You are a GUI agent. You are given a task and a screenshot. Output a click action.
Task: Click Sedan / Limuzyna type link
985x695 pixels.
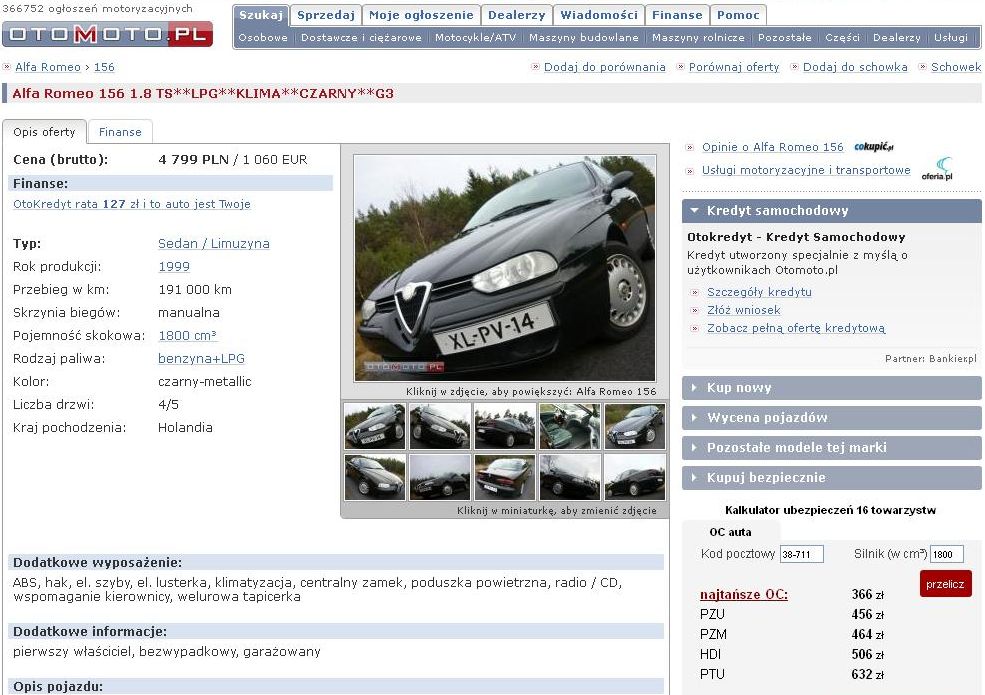click(214, 244)
